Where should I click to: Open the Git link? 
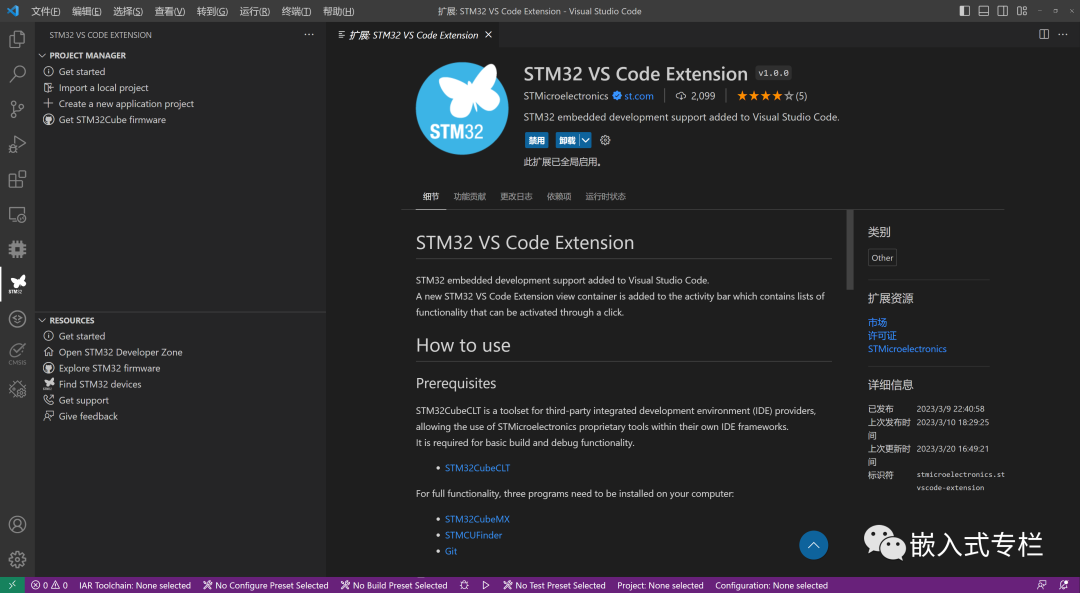[450, 551]
